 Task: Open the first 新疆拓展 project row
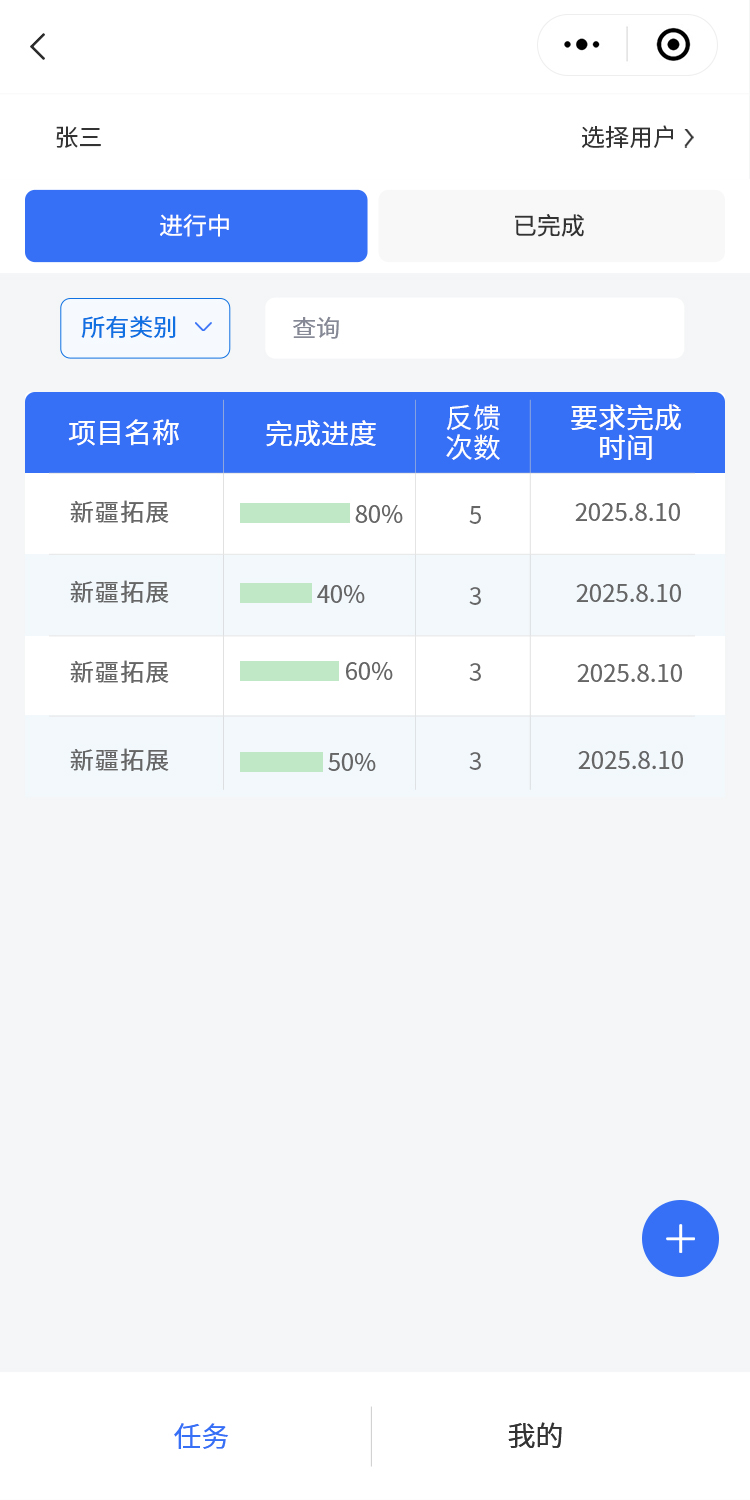pyautogui.click(x=120, y=513)
